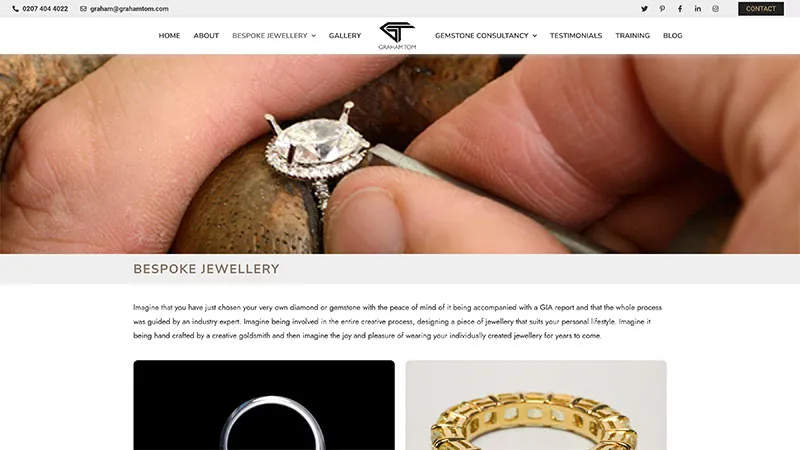The height and width of the screenshot is (450, 800).
Task: Open the Testimonials page
Action: pyautogui.click(x=576, y=36)
